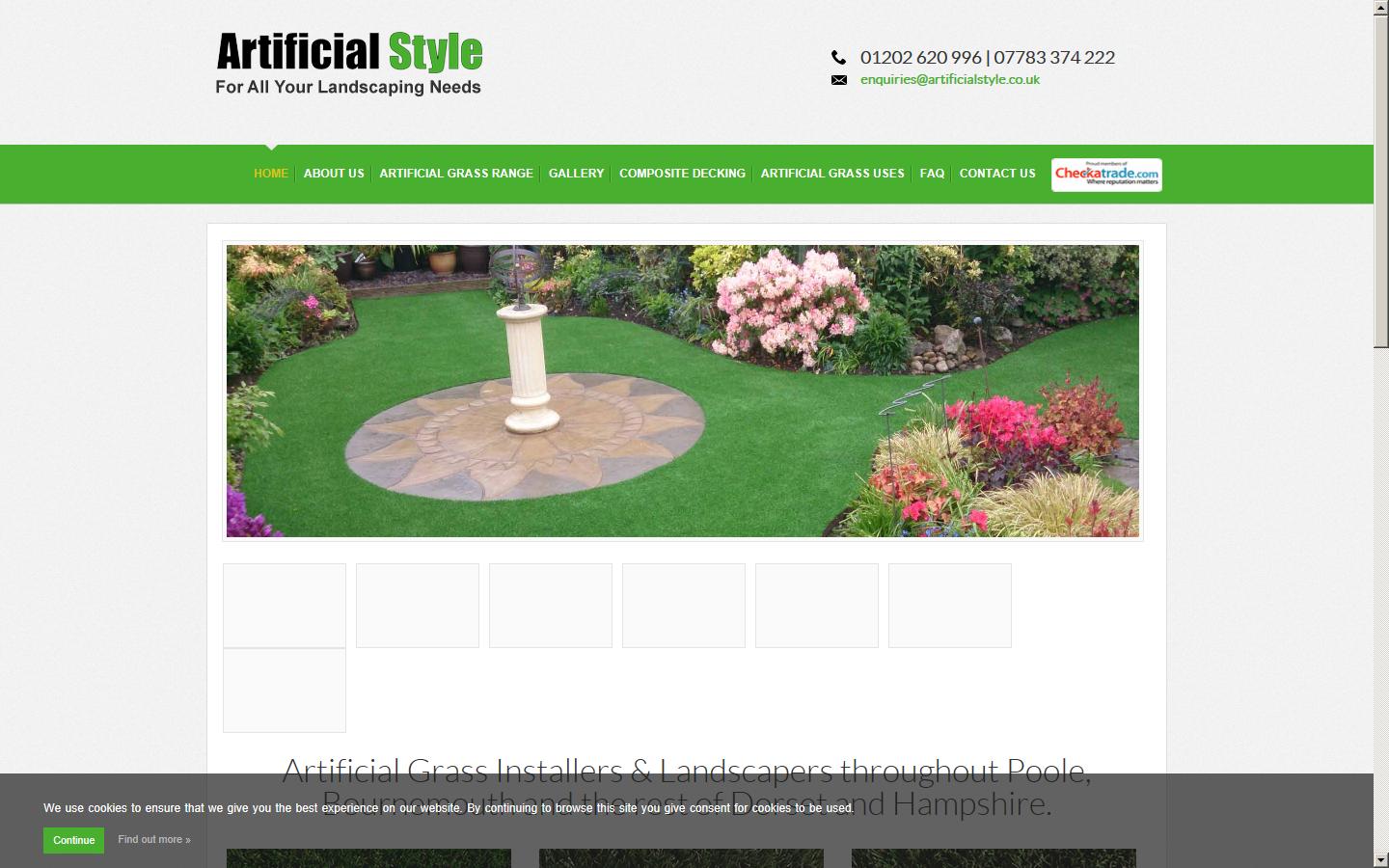Open the ARTIFICIAL GRASS USES page
1389x868 pixels.
pos(832,174)
